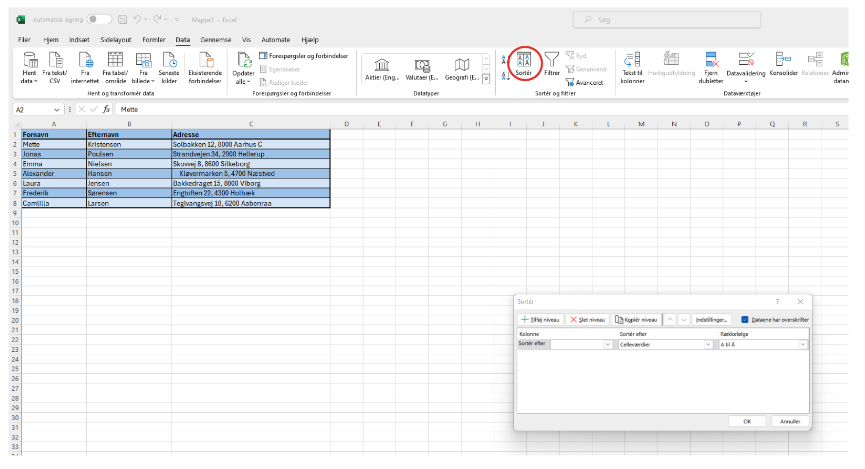Open Forespørgsler og forbindelser pane
Image resolution: width=865 pixels, height=469 pixels.
[x=303, y=56]
